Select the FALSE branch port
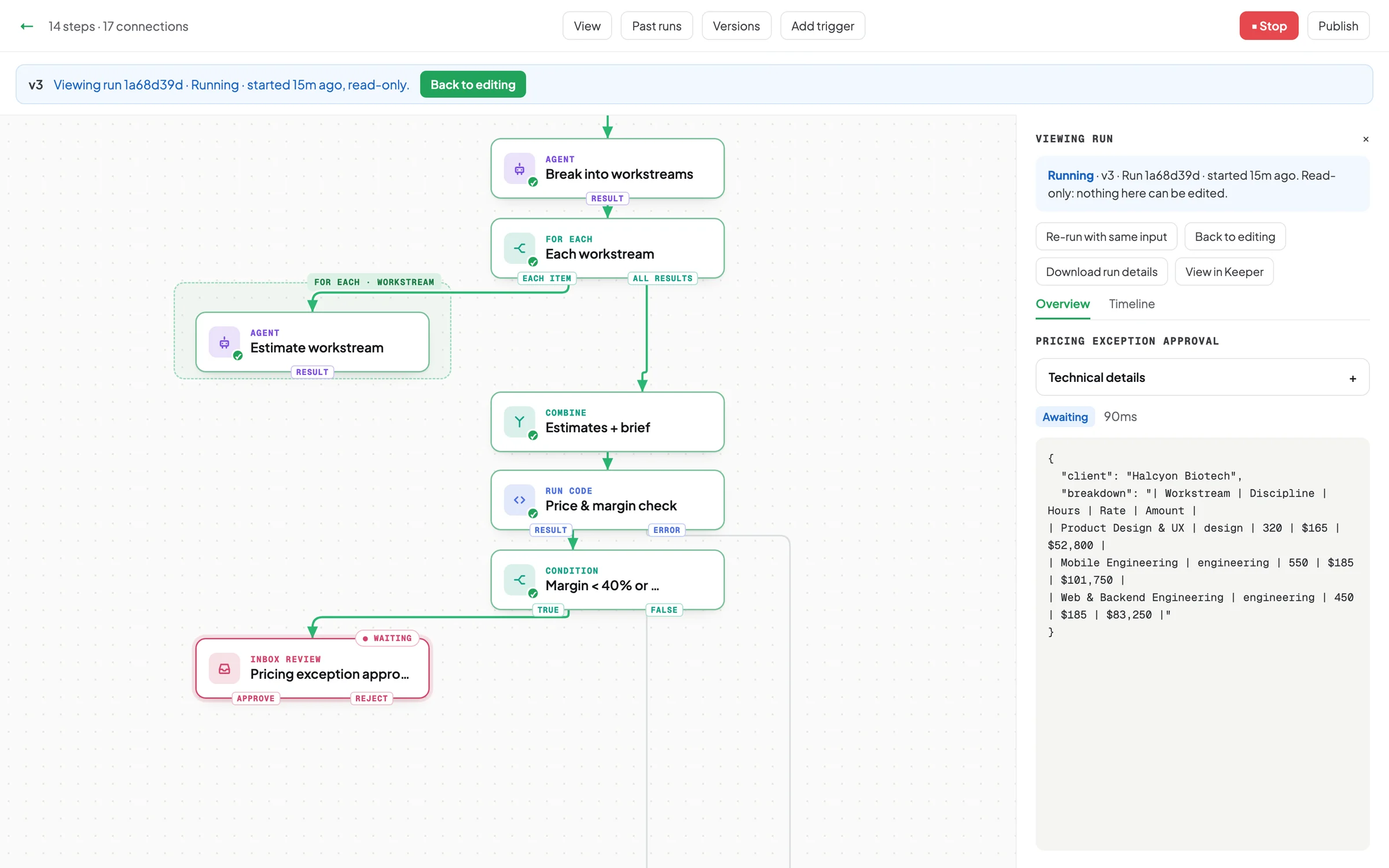The image size is (1389, 868). (664, 610)
